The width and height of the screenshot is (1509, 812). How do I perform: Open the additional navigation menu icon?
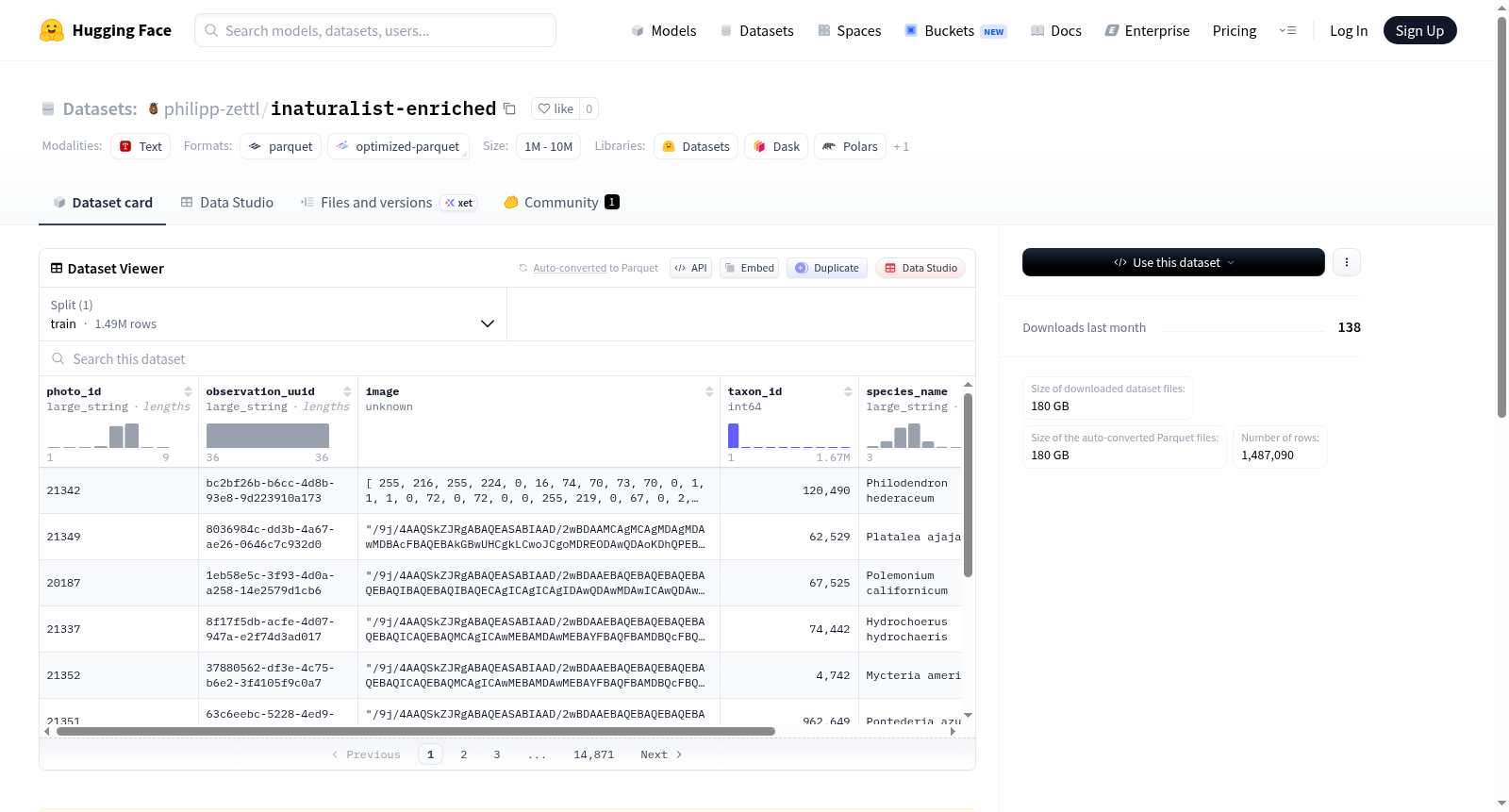tap(1287, 30)
